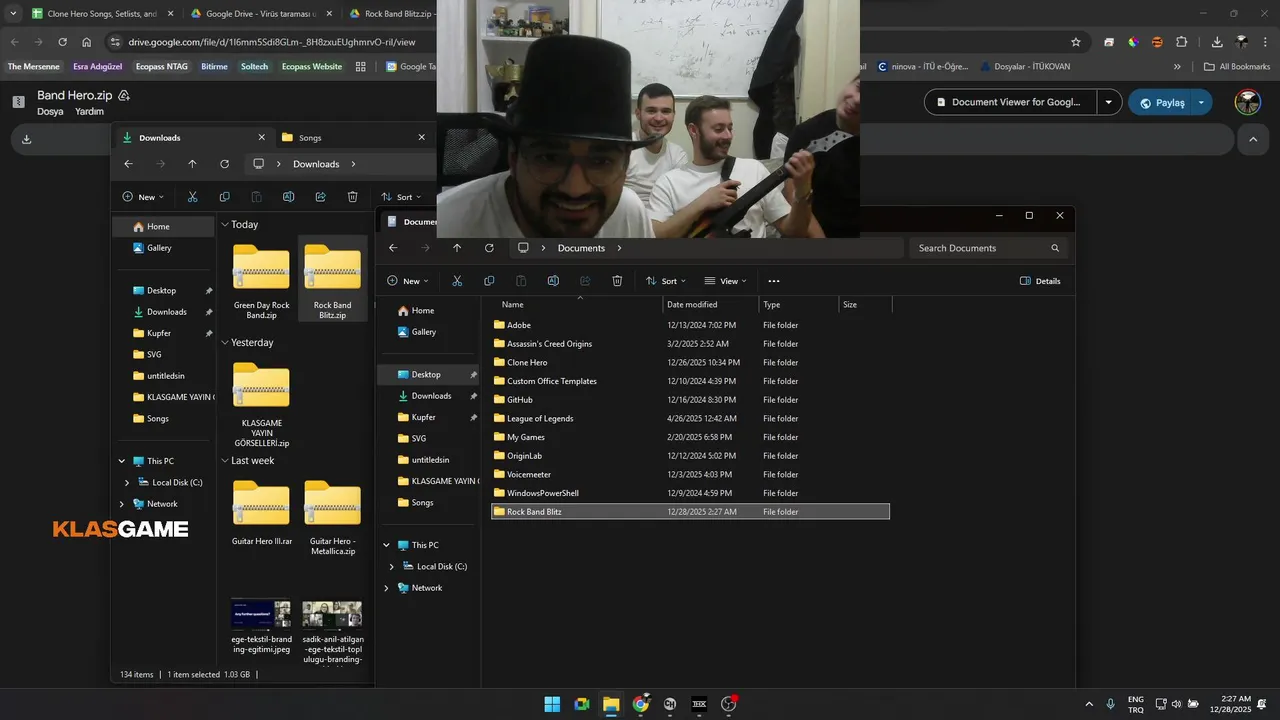This screenshot has height=720, width=1280.
Task: Click Copy icon in Documents window toolbar
Action: coord(489,281)
